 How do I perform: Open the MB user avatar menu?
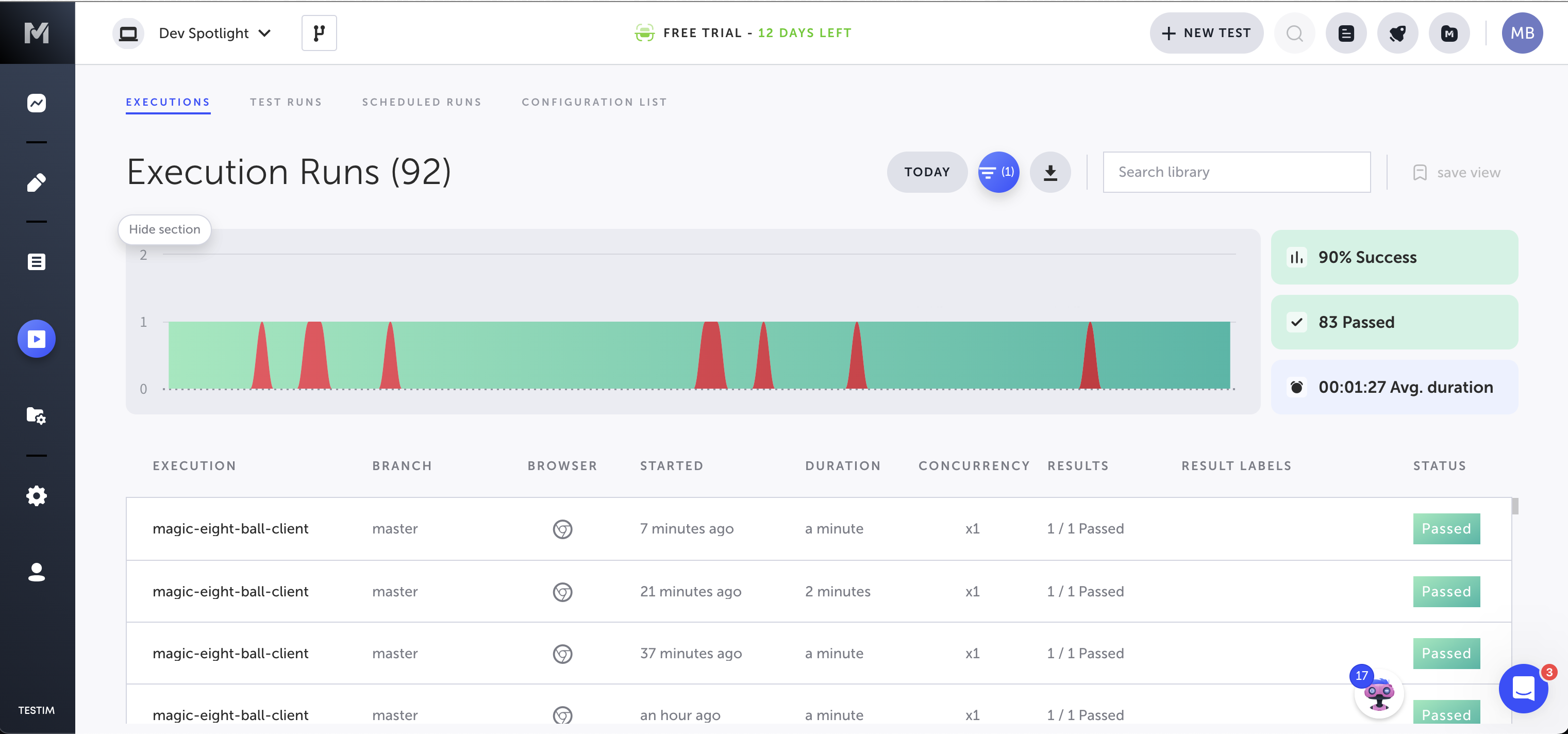pos(1522,33)
